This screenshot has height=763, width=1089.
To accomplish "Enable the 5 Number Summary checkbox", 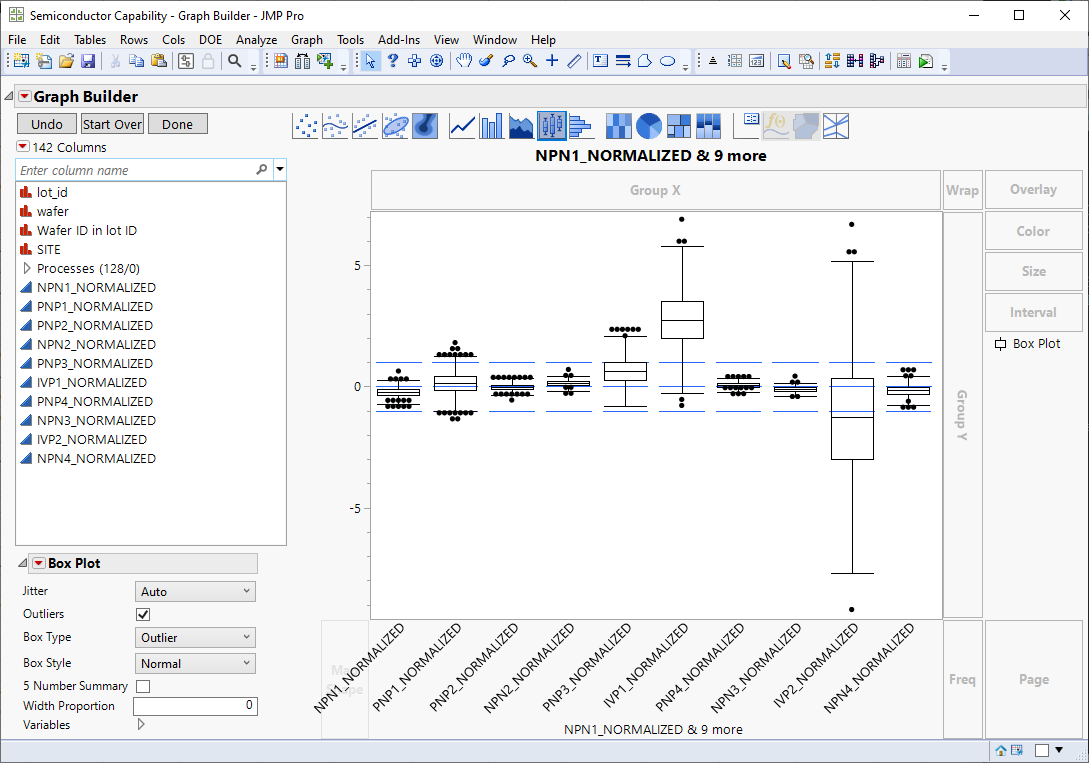I will (143, 686).
